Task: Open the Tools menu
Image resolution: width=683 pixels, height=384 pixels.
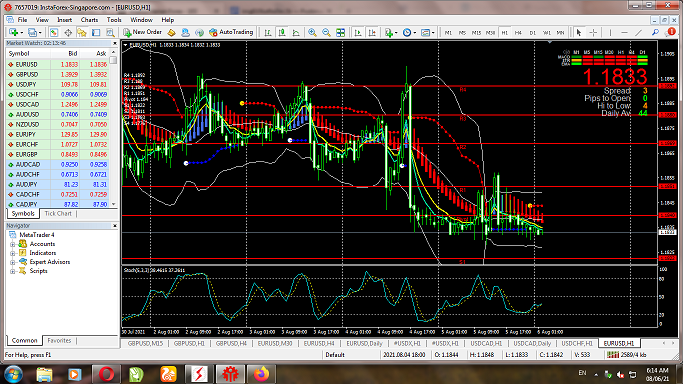Action: [x=114, y=20]
